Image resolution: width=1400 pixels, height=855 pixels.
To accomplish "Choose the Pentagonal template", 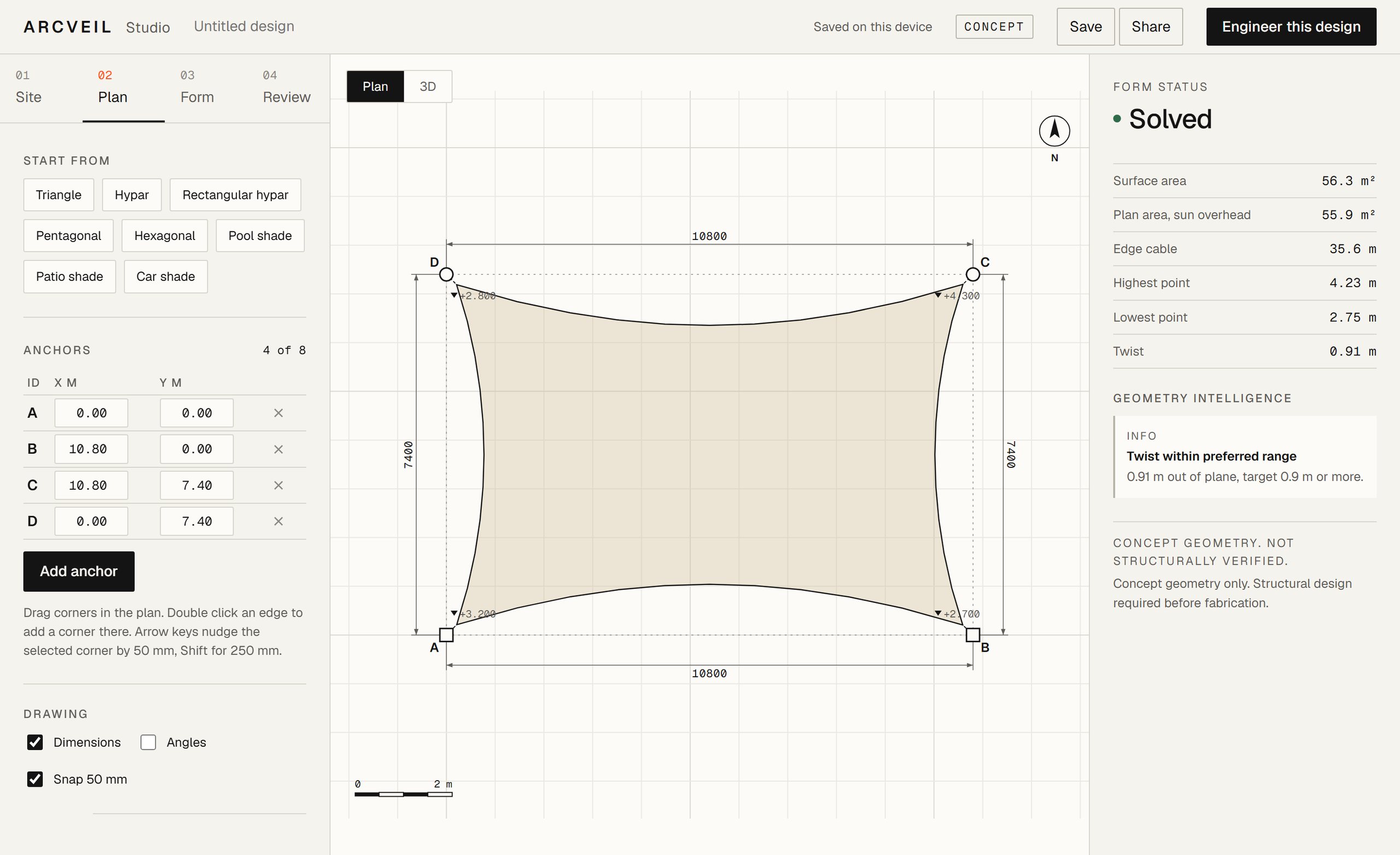I will [69, 236].
